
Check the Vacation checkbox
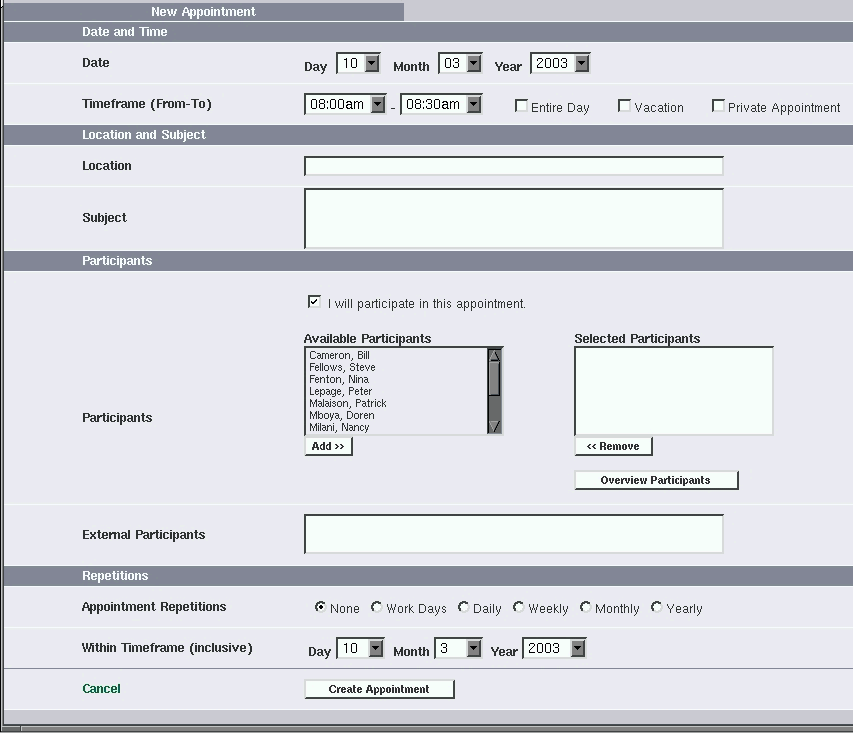pos(625,106)
